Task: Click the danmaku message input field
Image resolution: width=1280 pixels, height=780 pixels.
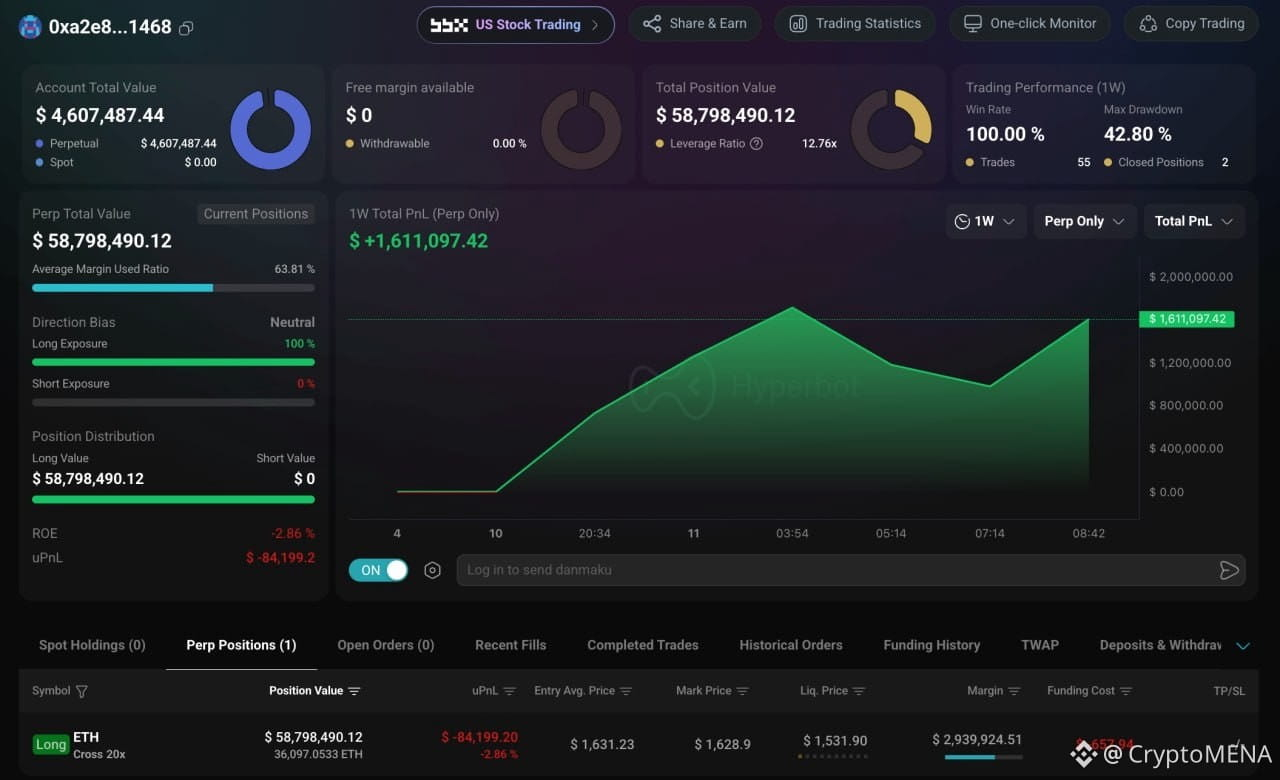Action: click(835, 570)
